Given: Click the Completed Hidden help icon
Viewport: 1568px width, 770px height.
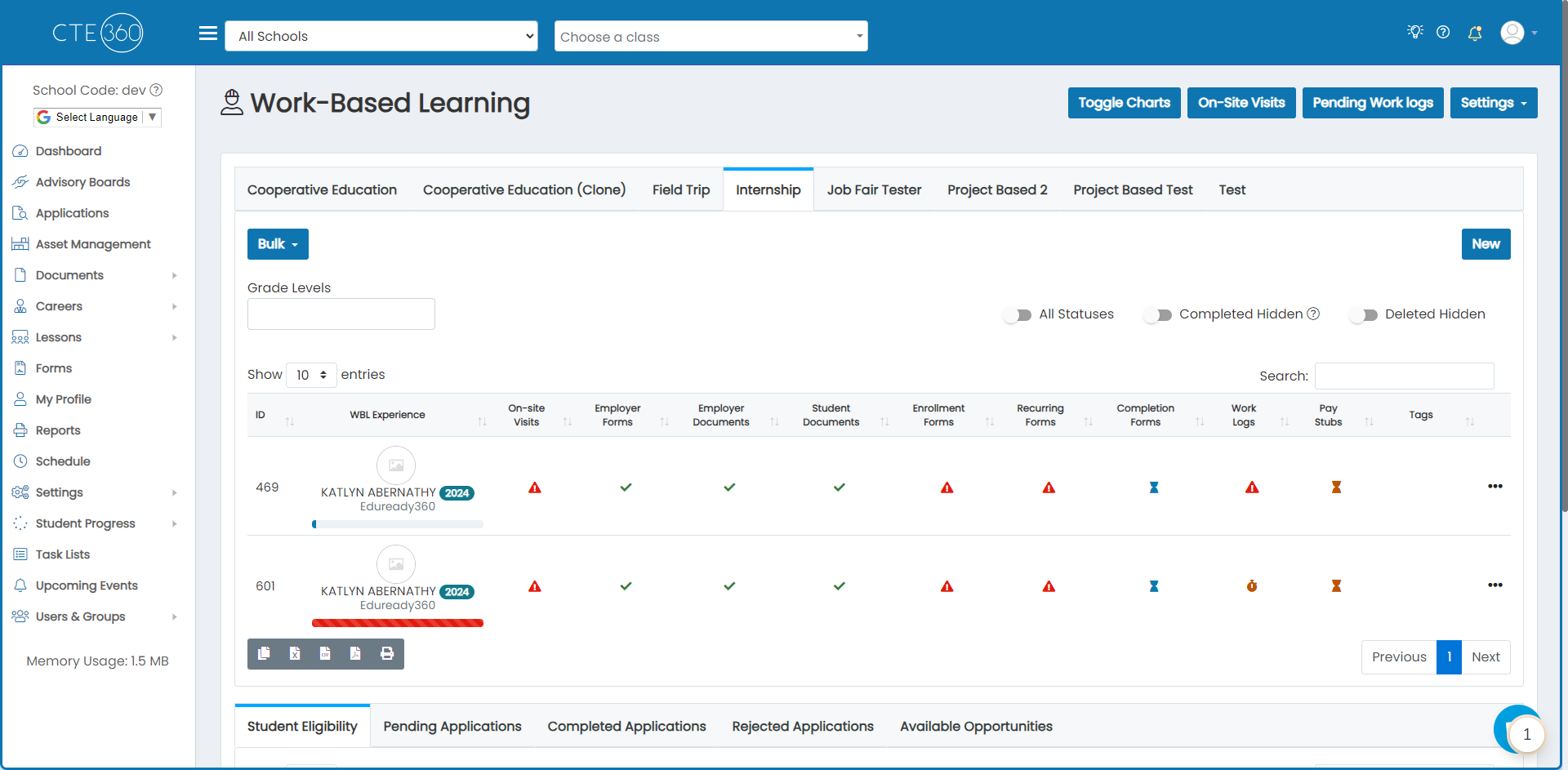Looking at the screenshot, I should coord(1313,314).
